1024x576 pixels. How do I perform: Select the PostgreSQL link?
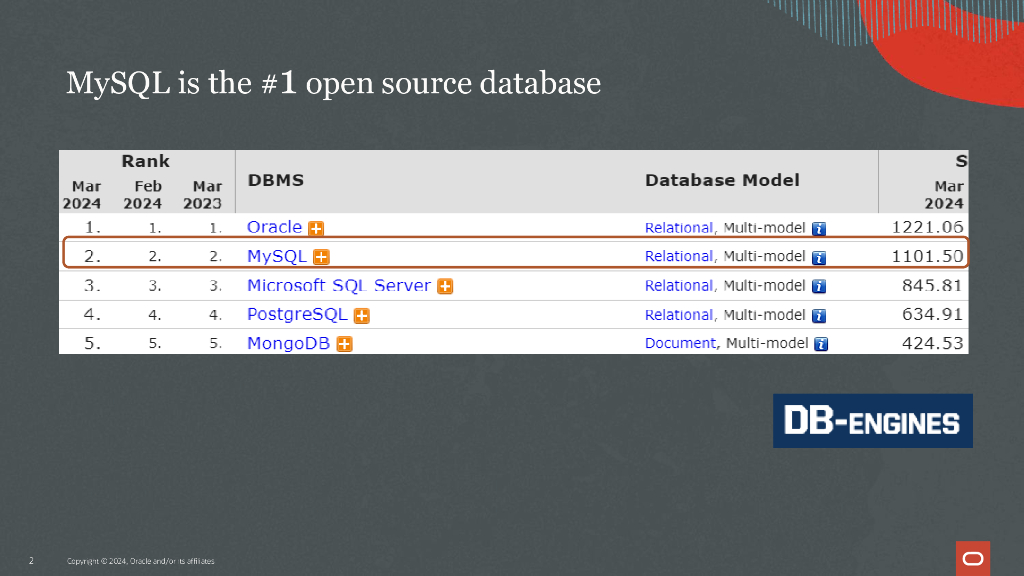pos(297,314)
